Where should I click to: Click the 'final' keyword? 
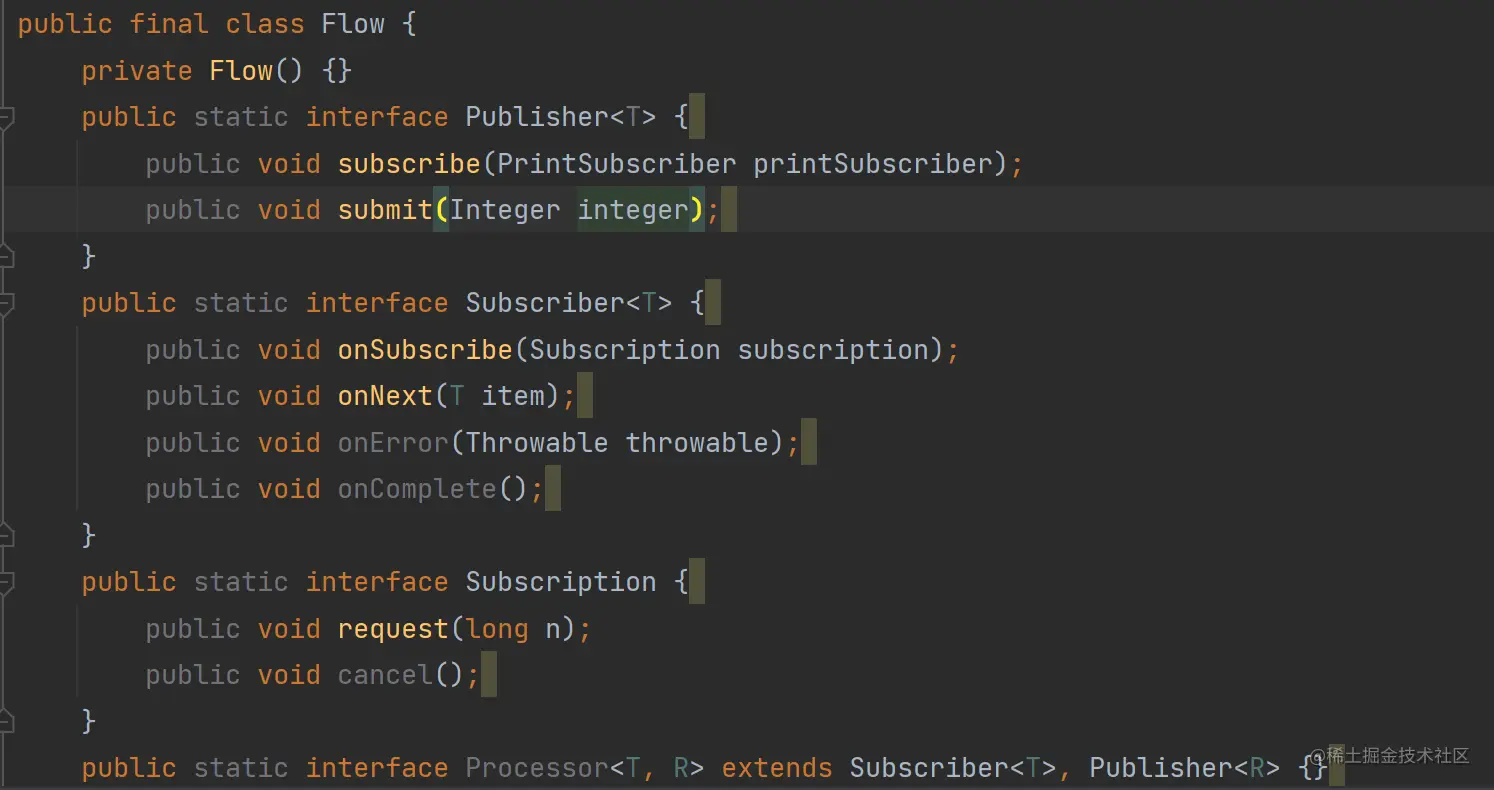tap(169, 25)
